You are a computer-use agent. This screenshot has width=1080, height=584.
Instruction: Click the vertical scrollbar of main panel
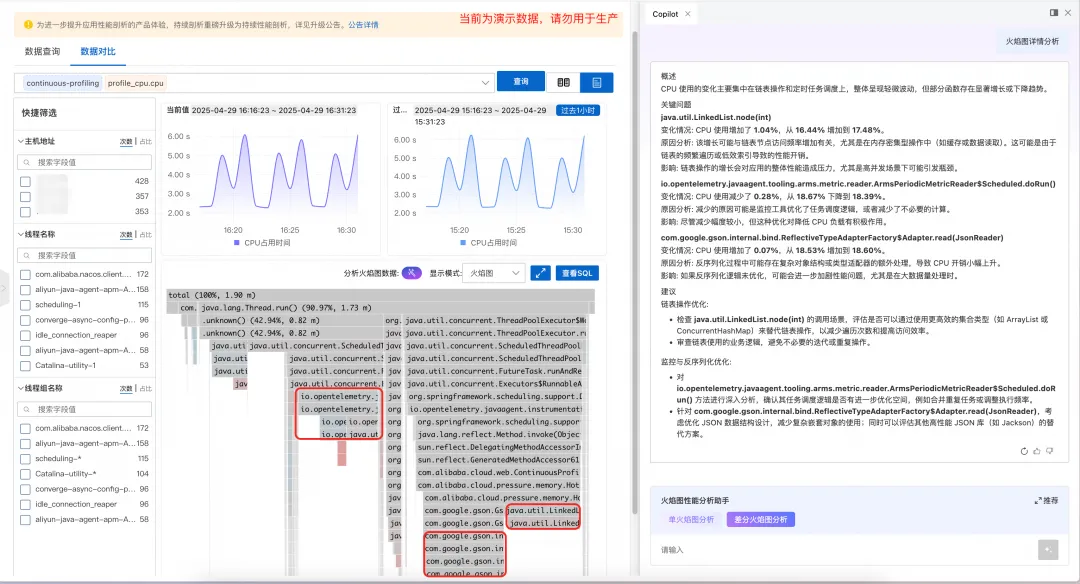[635, 275]
